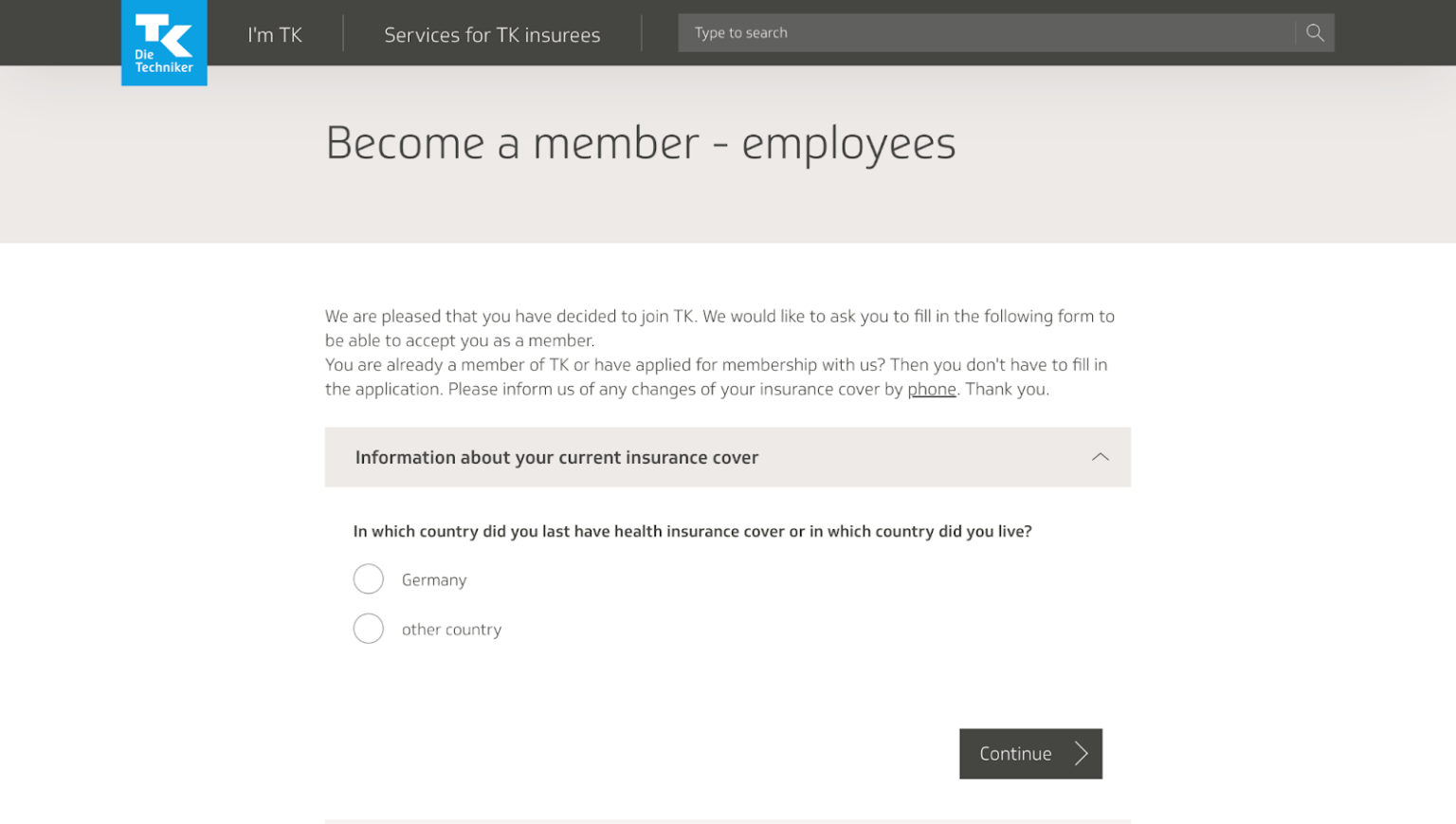Choose Germany as your last insurance country
The height and width of the screenshot is (824, 1456).
369,578
